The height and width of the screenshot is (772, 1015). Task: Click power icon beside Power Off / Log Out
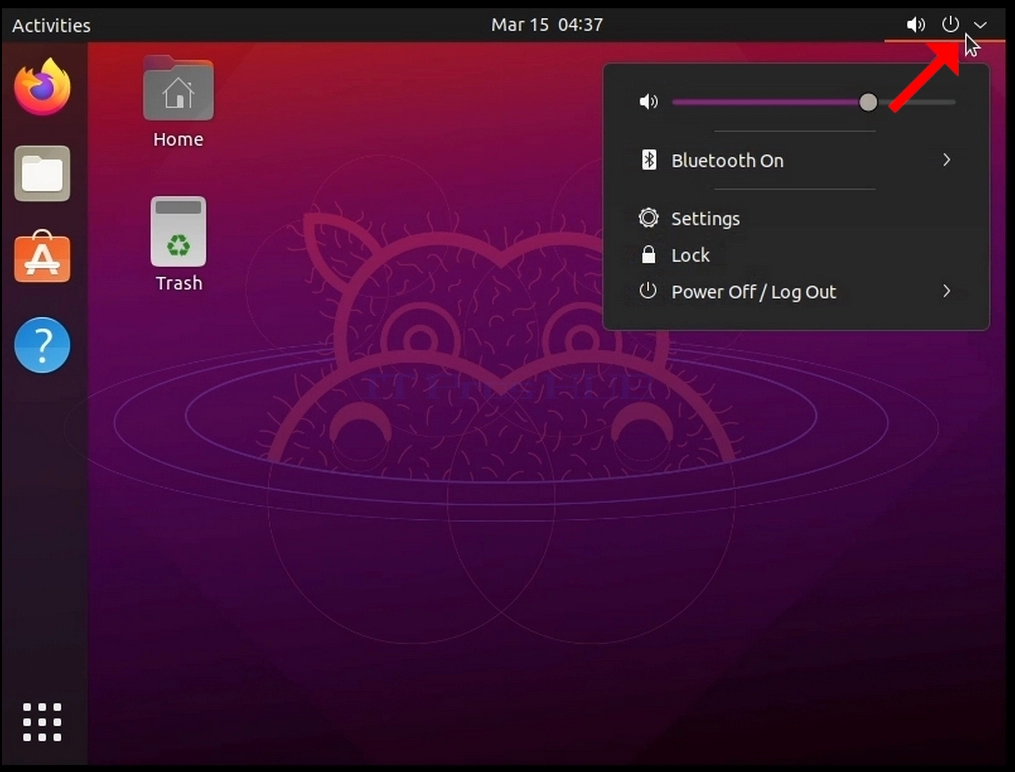pyautogui.click(x=648, y=291)
